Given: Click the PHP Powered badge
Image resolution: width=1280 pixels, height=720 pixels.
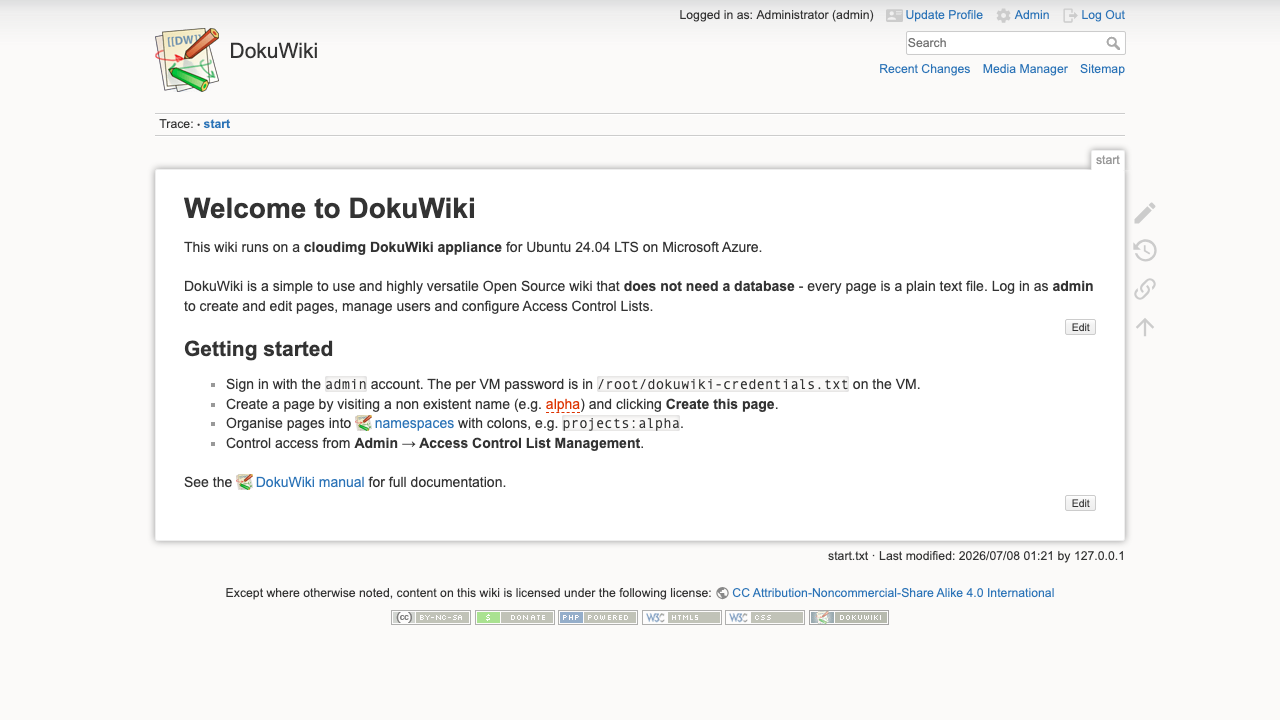Looking at the screenshot, I should (x=598, y=617).
